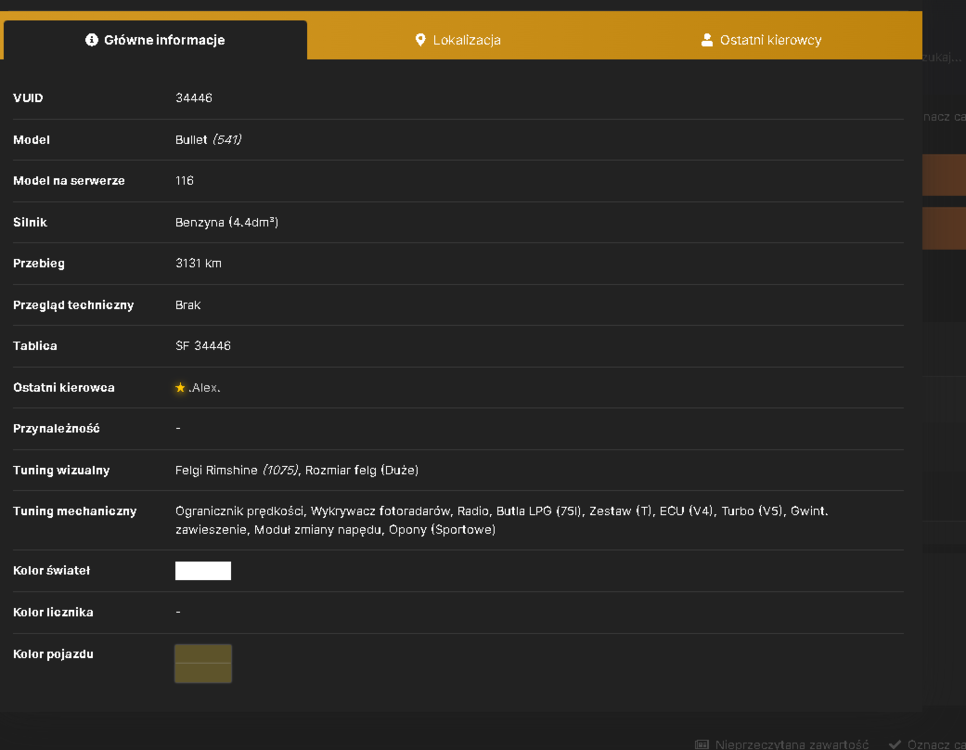
Task: Click the Opony (Sportowe) tuning entry
Action: coord(442,529)
